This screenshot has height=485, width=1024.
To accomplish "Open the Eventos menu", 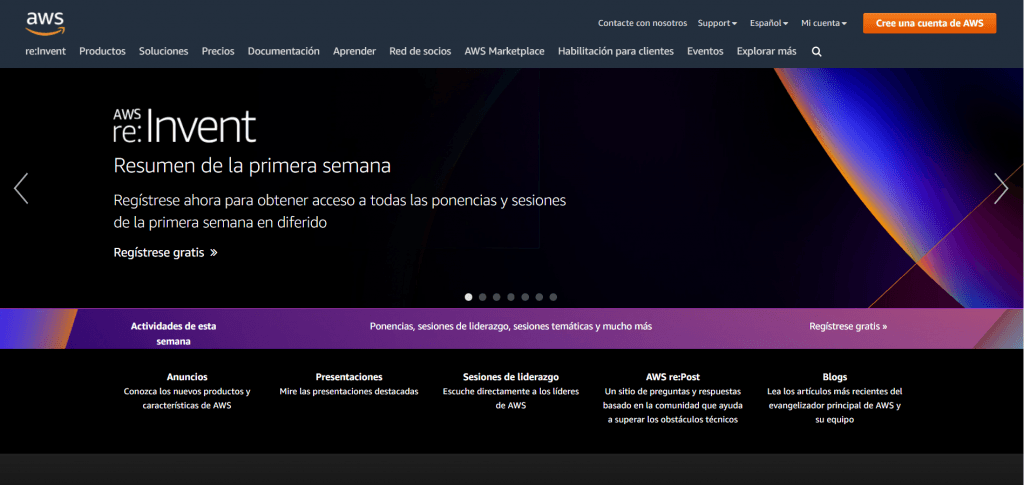I will [705, 51].
